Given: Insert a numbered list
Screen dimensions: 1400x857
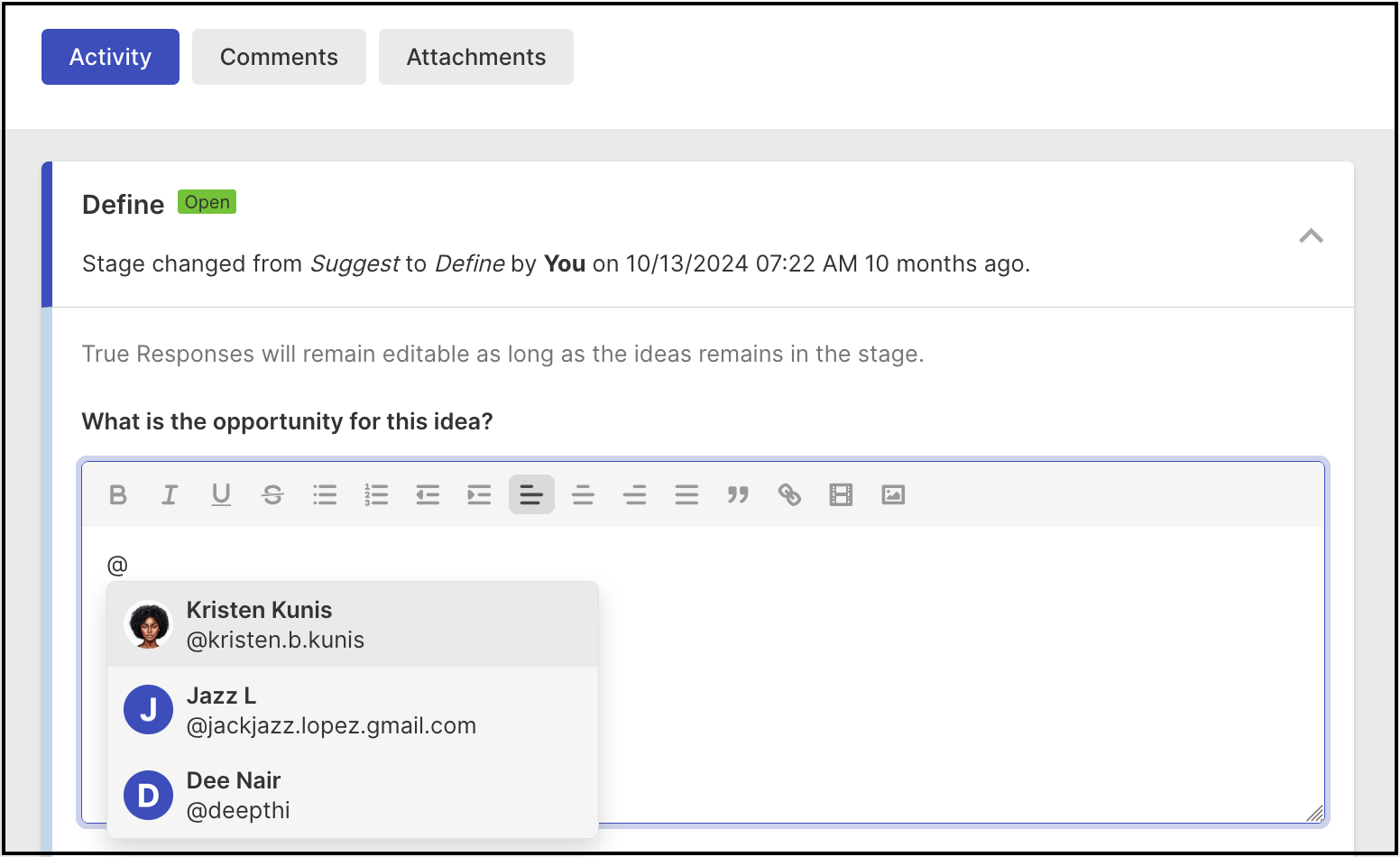Looking at the screenshot, I should pos(376,494).
